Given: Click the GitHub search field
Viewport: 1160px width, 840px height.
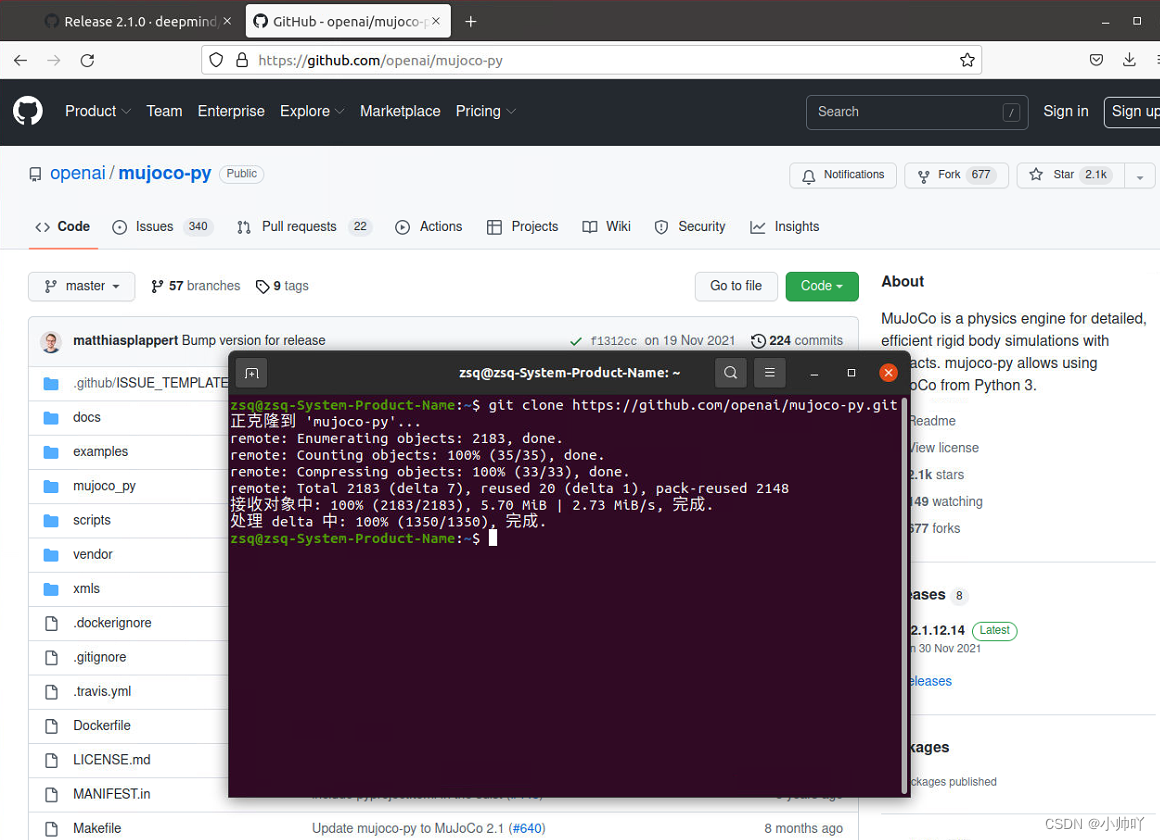Looking at the screenshot, I should [917, 112].
